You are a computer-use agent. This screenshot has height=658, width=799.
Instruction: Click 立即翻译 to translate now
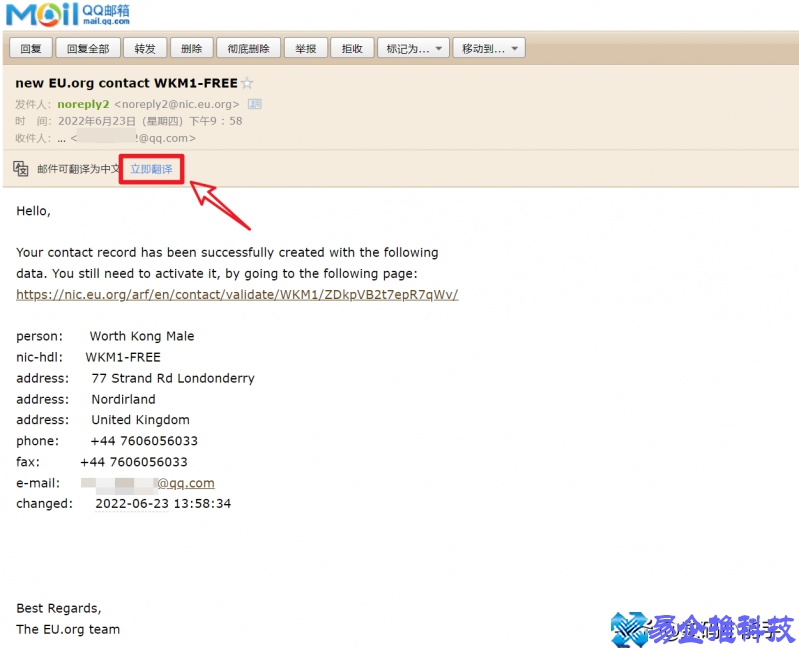click(151, 169)
